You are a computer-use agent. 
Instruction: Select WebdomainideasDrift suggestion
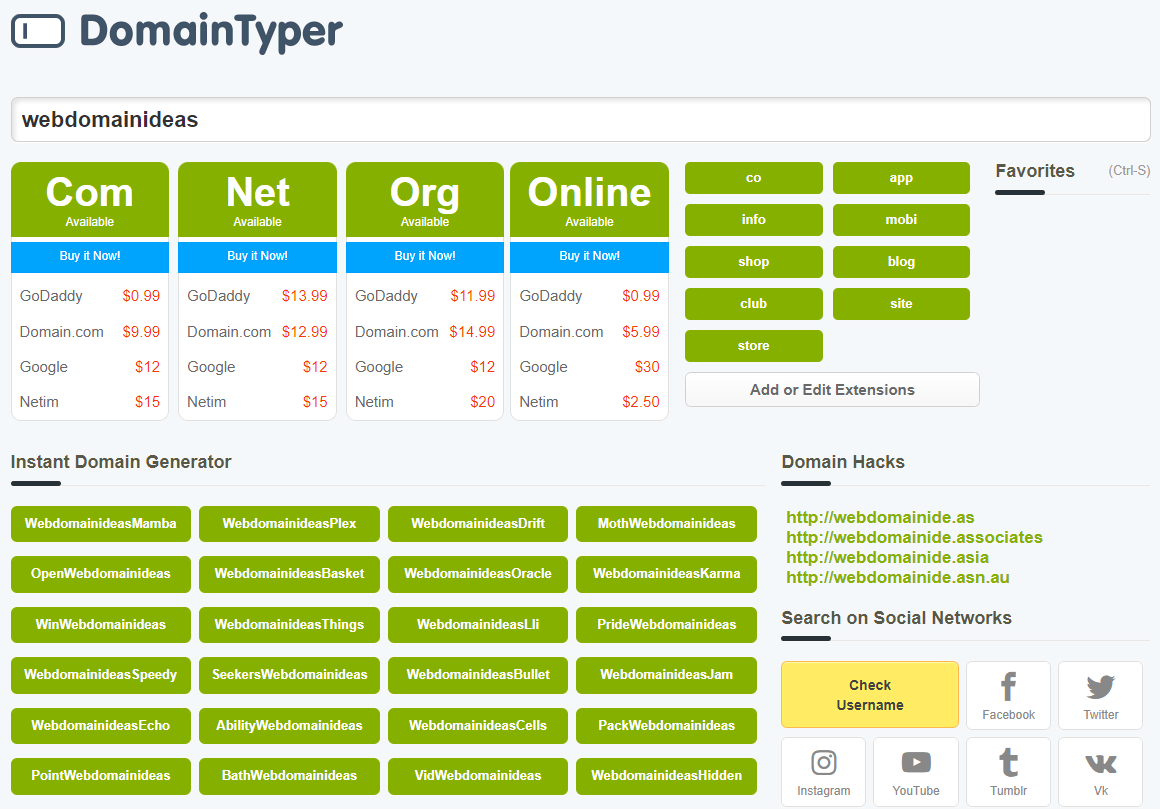(x=478, y=524)
